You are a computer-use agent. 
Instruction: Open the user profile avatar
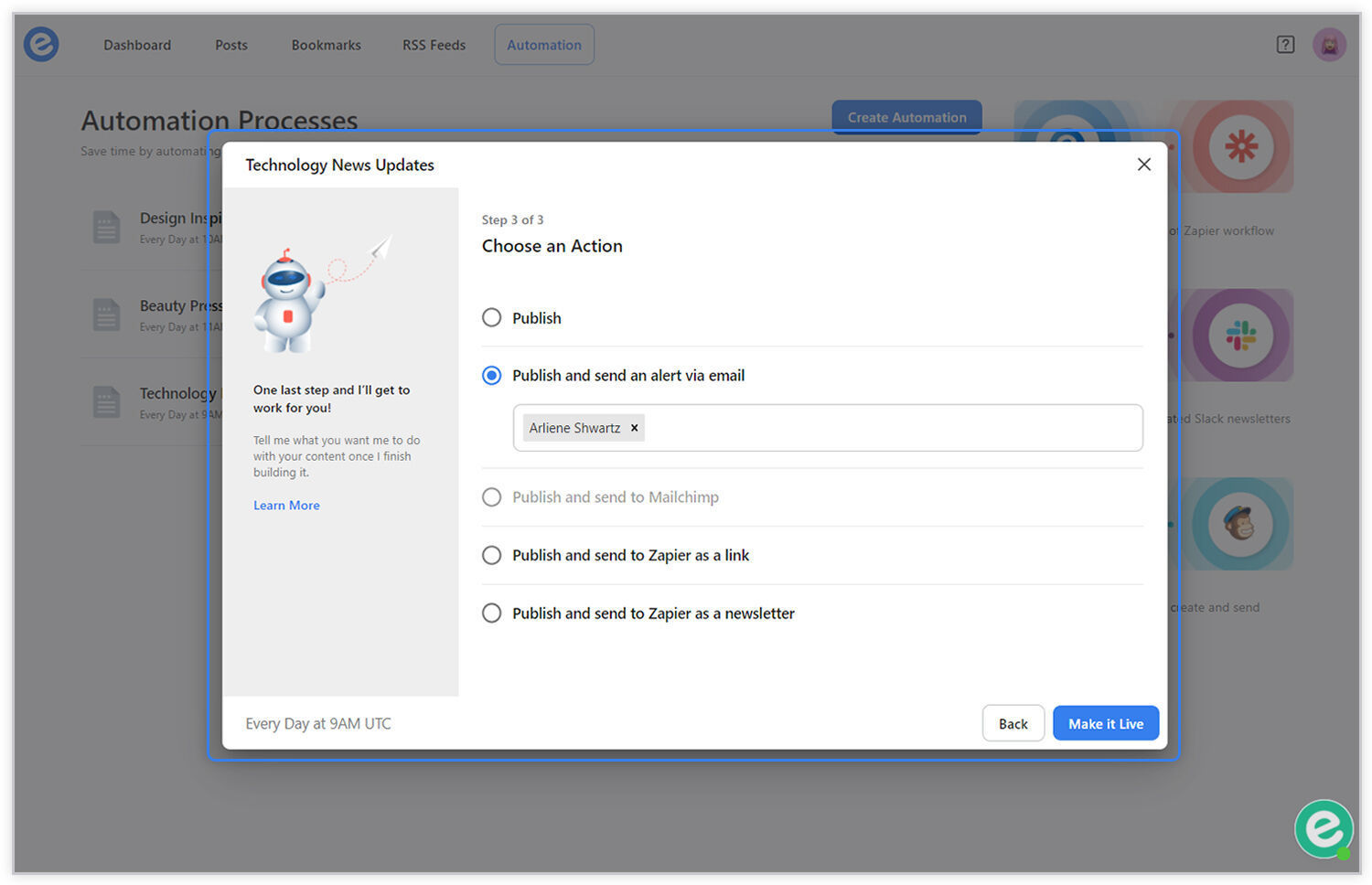[x=1329, y=45]
